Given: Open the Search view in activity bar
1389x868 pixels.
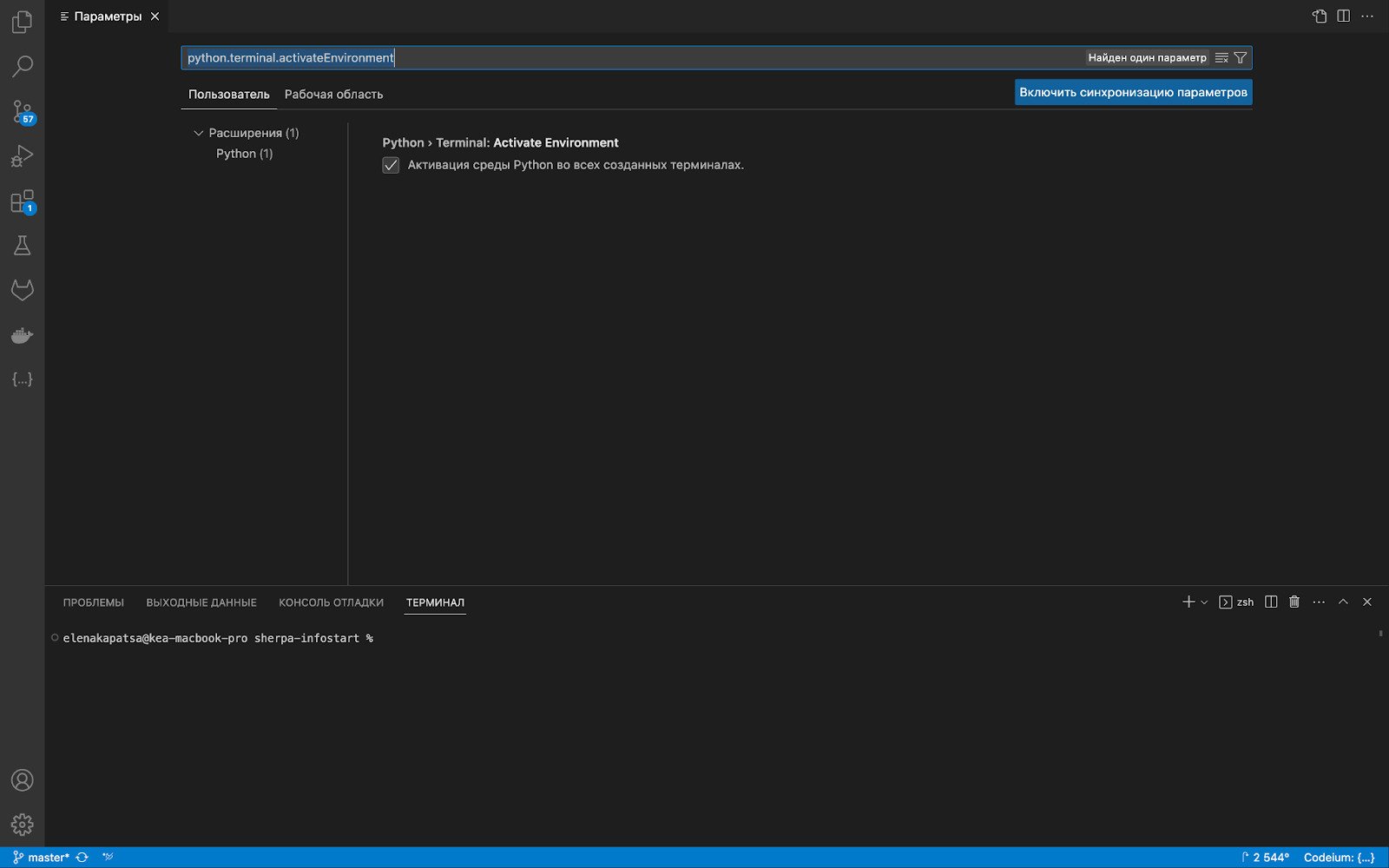Looking at the screenshot, I should (22, 66).
